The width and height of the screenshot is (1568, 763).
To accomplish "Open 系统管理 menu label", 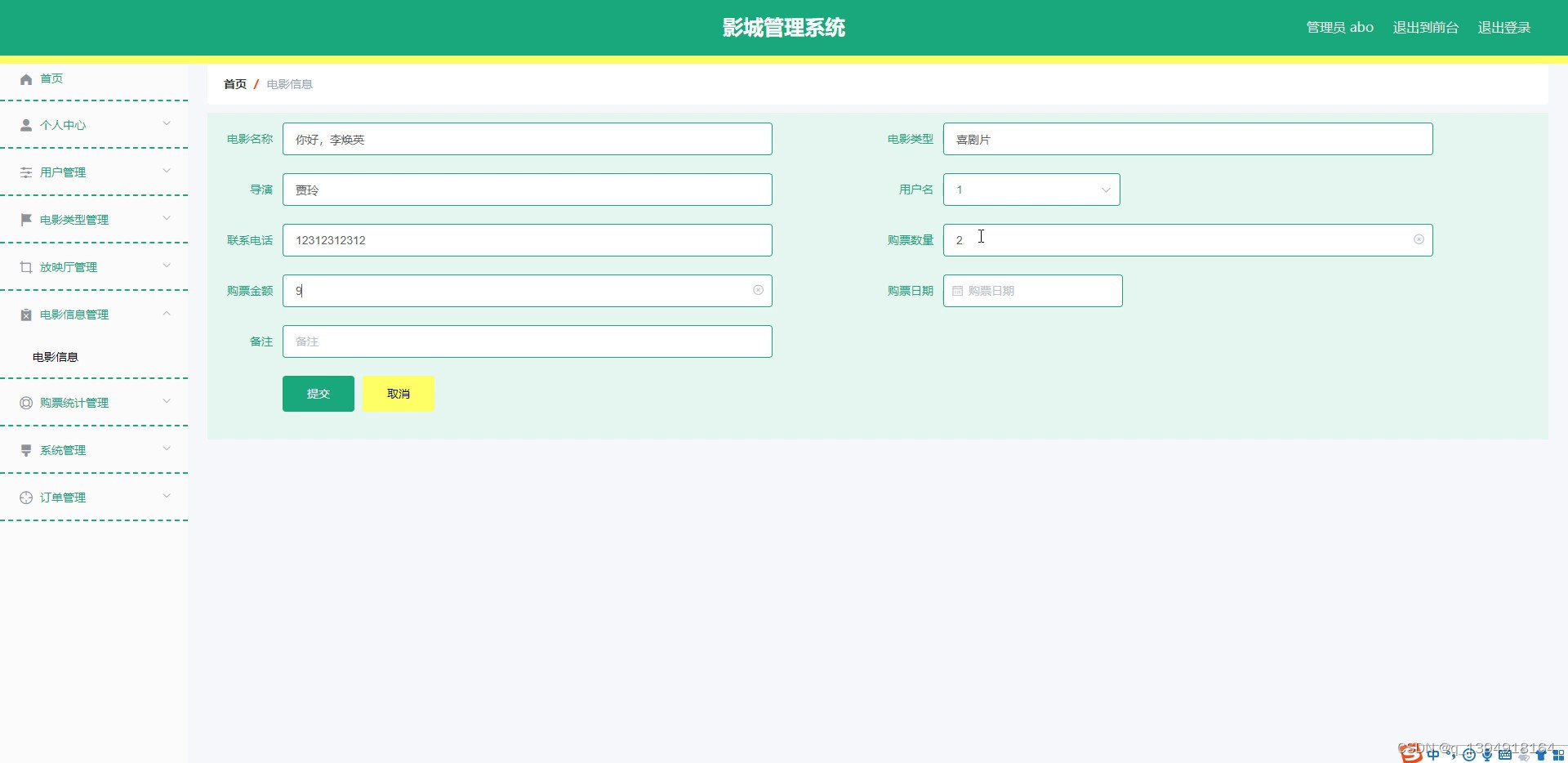I will pos(63,450).
